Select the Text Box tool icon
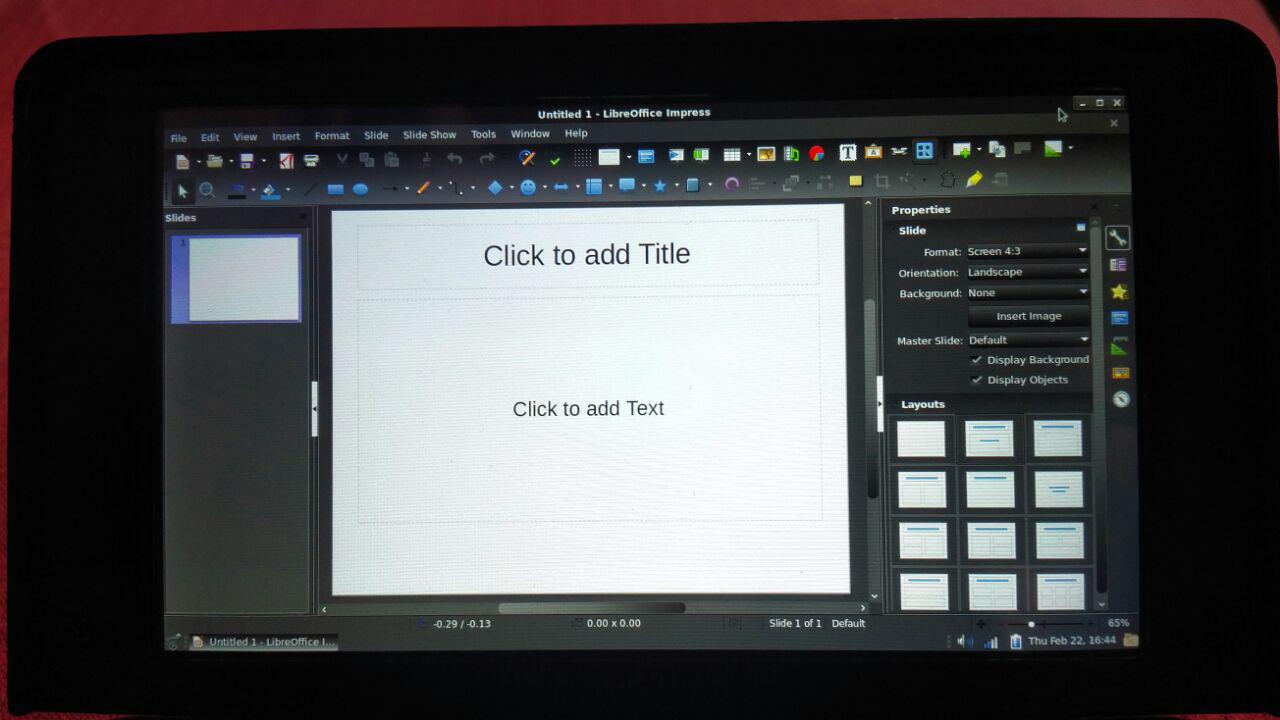1280x720 pixels. coord(847,153)
